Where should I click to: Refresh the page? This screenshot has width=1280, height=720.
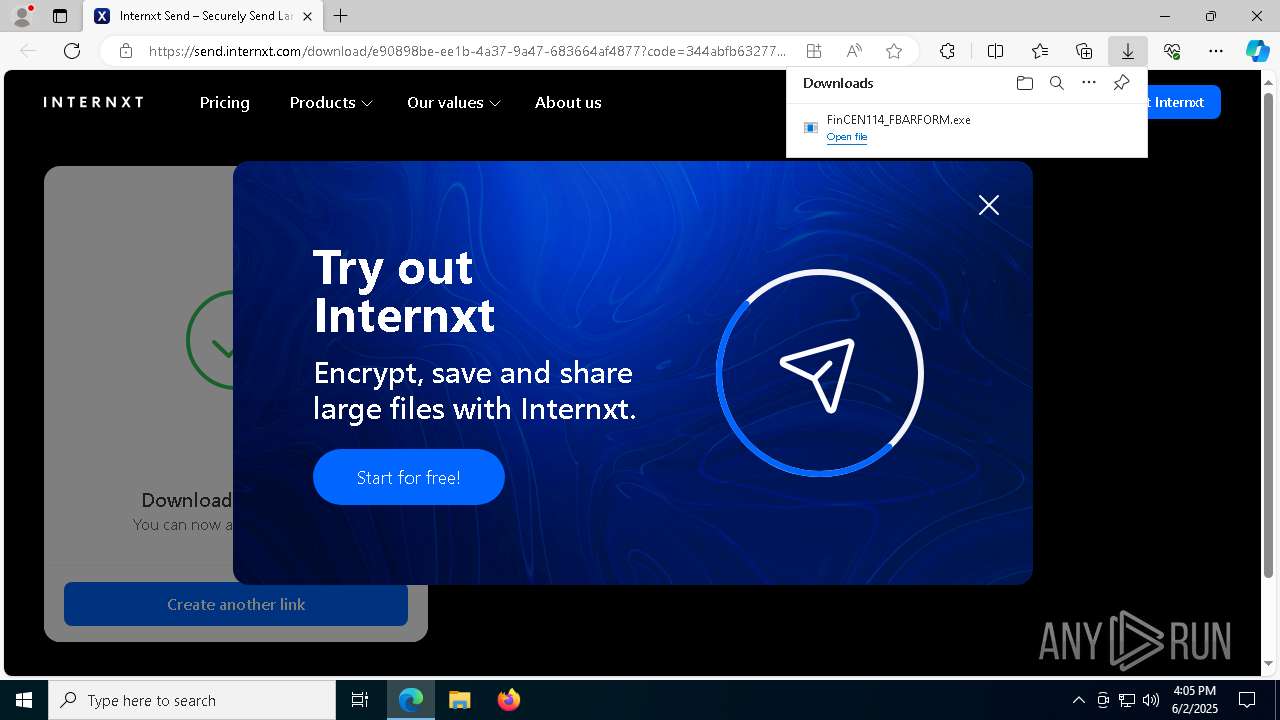[x=72, y=51]
